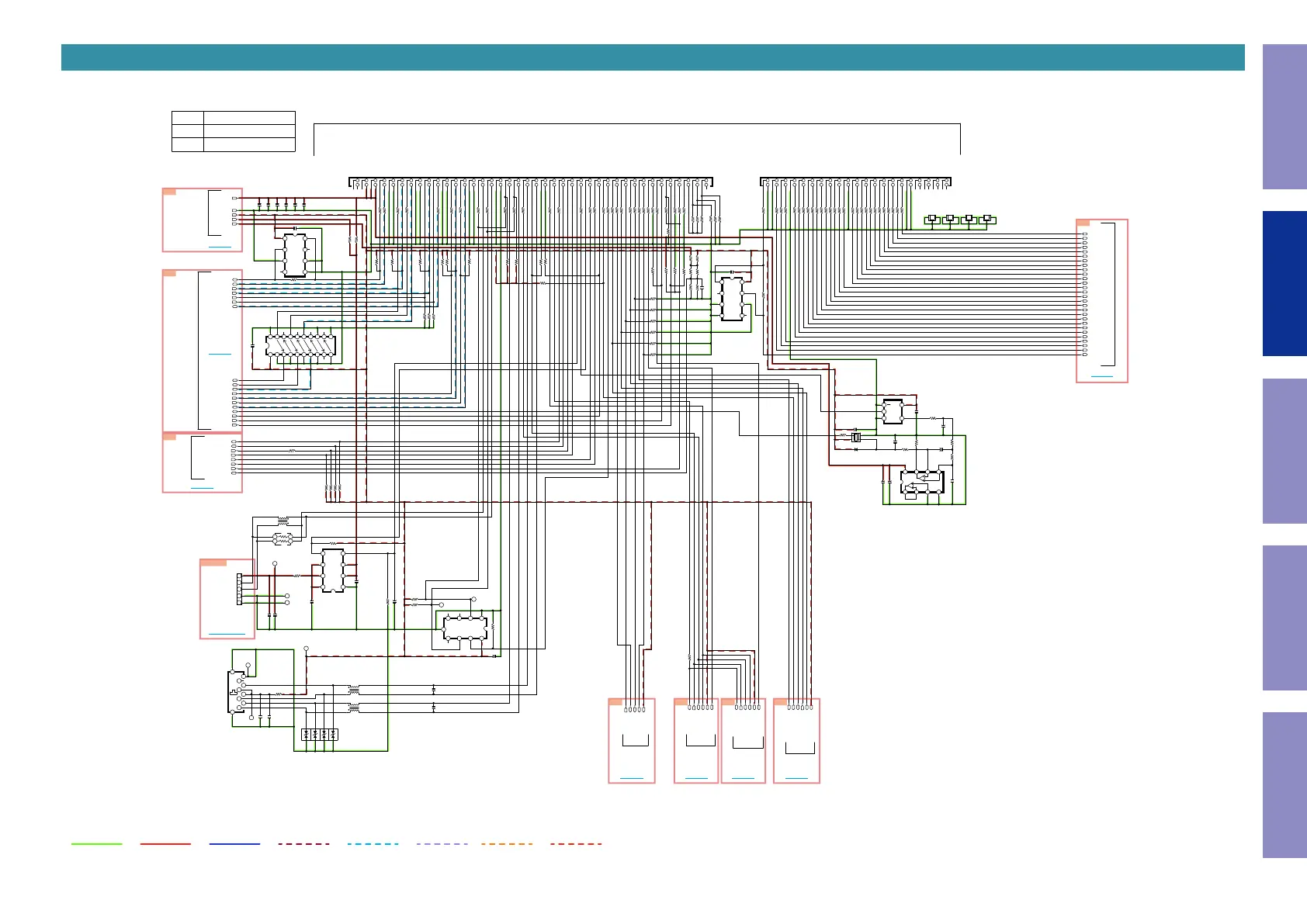1307x924 pixels.
Task: Open the link in the third bottom connector box
Action: (x=743, y=778)
